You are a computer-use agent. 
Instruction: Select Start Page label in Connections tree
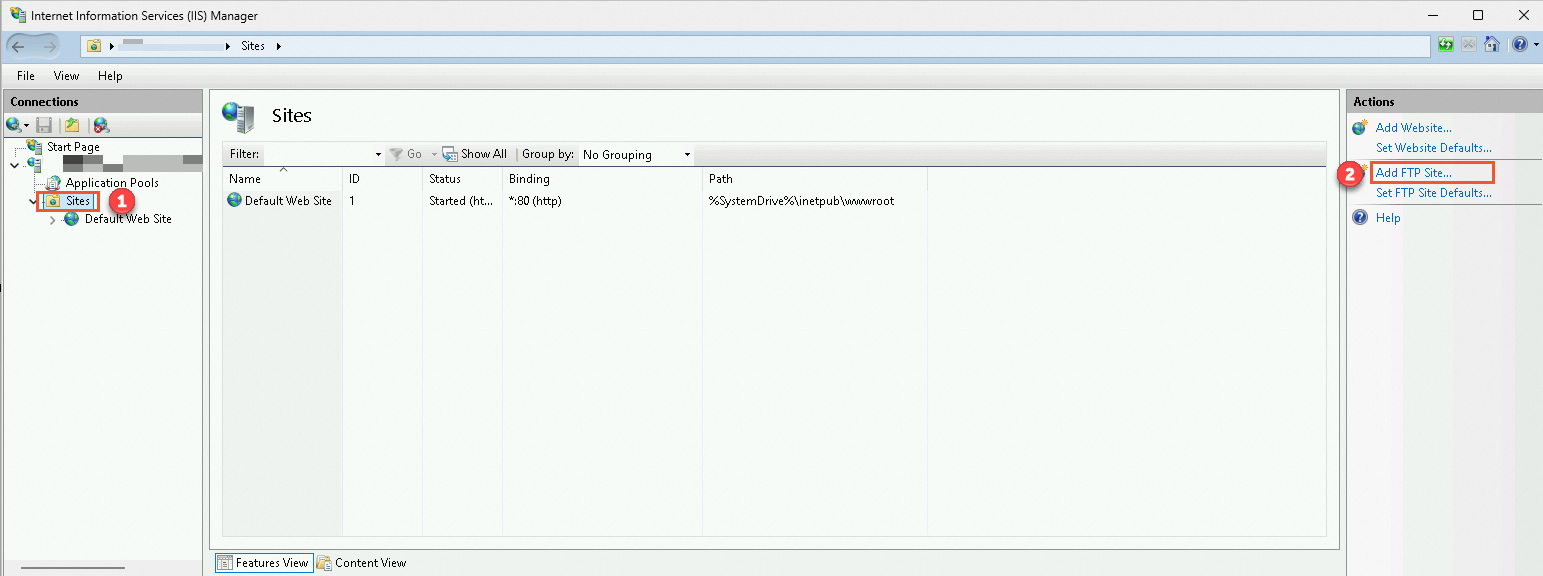tap(73, 147)
